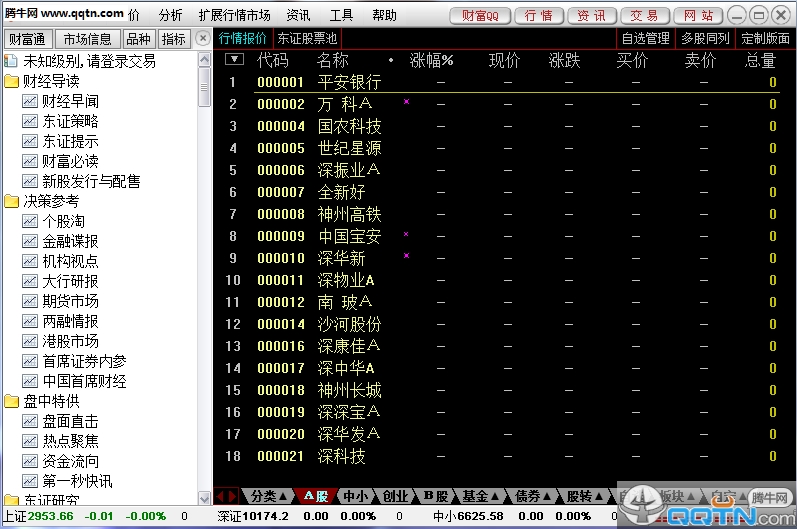Collapse the 决策参考 folder
The image size is (797, 529).
tap(11, 201)
